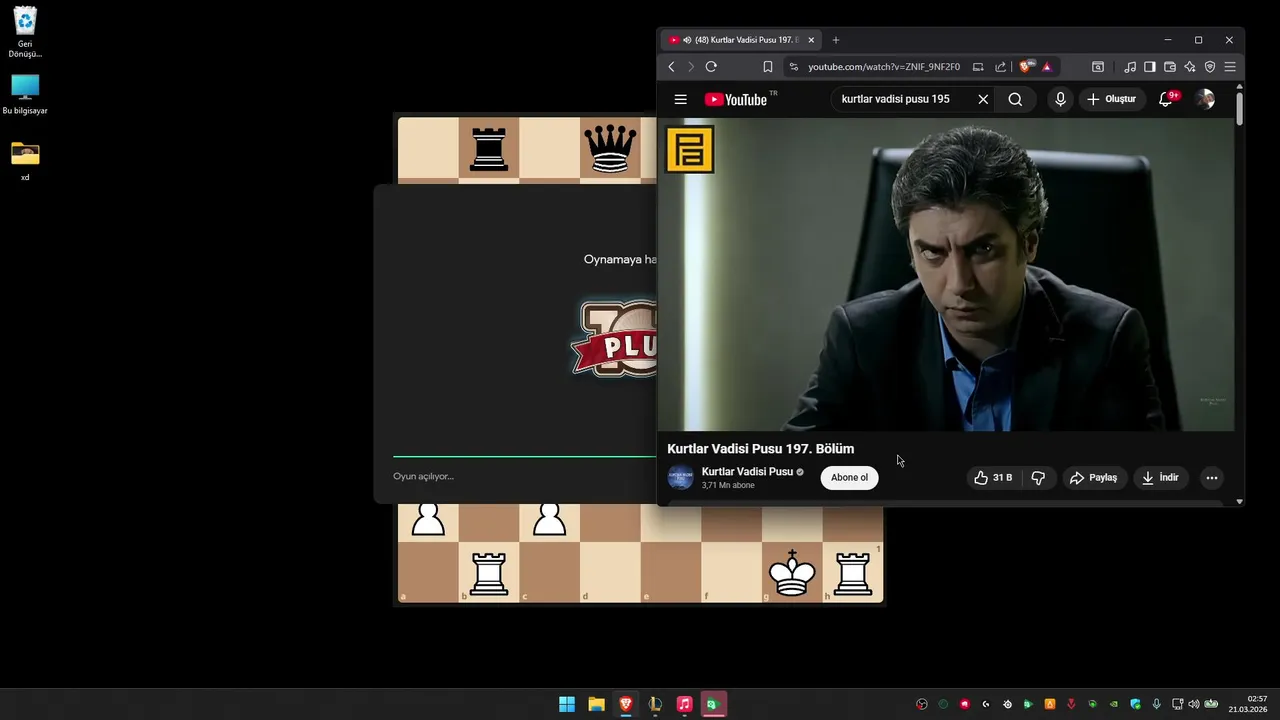Open File Explorer from taskbar
The image size is (1280, 720).
point(596,704)
